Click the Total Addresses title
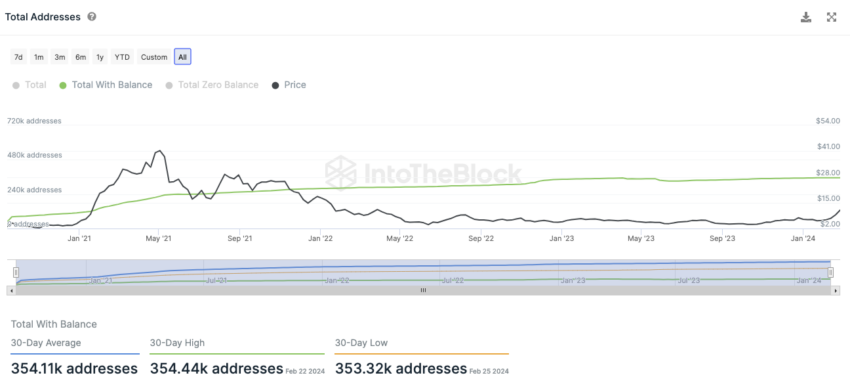850x390 pixels. pyautogui.click(x=43, y=17)
